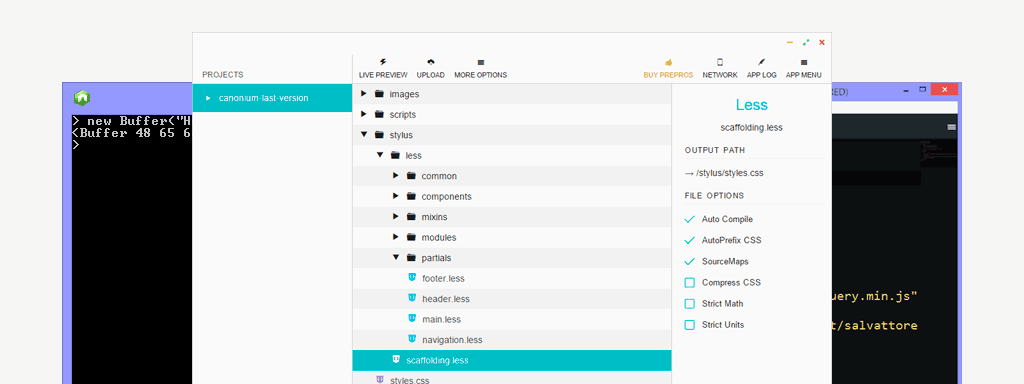This screenshot has height=384, width=1024.
Task: Click the MORE OPTIONS label
Action: pyautogui.click(x=481, y=75)
